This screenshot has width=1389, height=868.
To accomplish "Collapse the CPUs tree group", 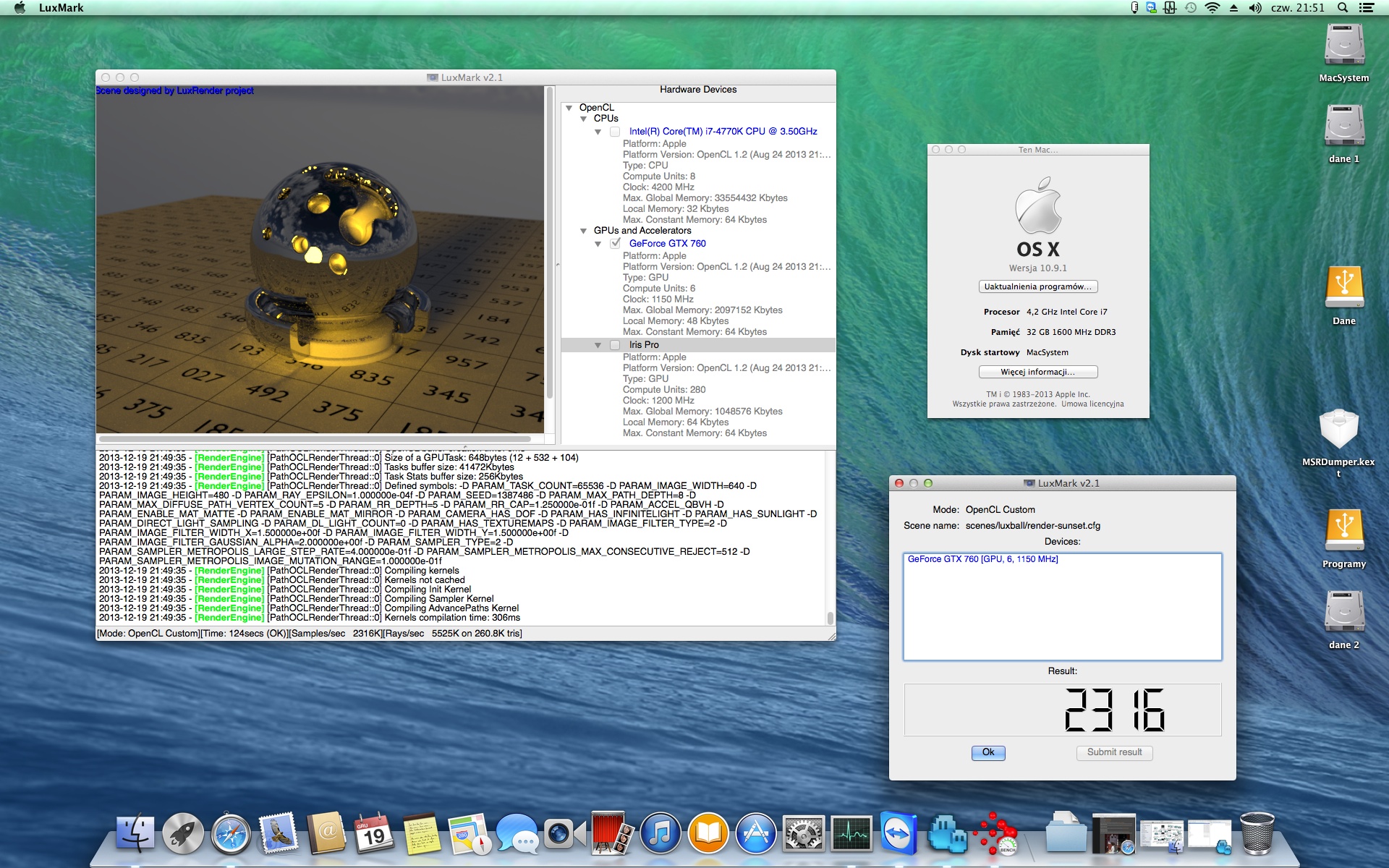I will point(584,119).
